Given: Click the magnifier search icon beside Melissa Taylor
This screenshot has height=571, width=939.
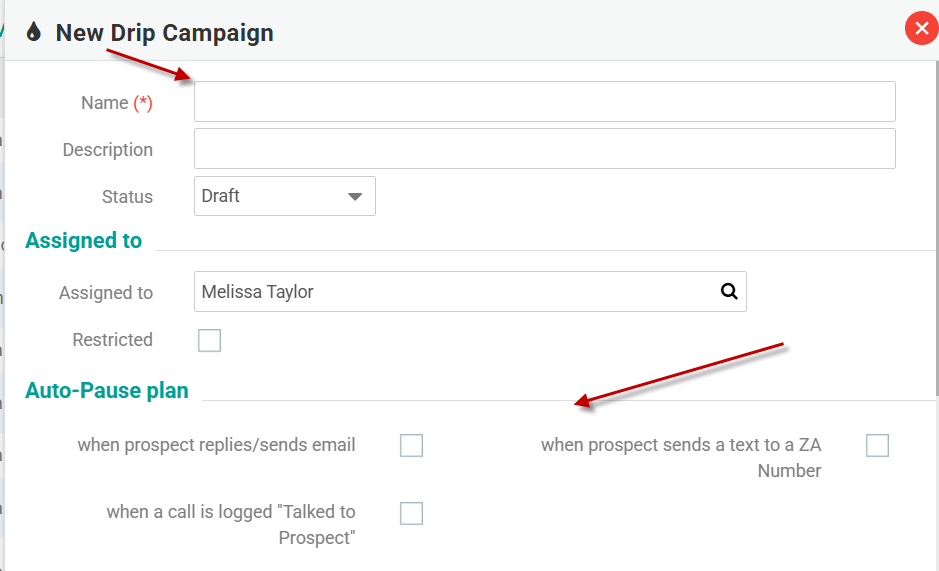Looking at the screenshot, I should click(x=729, y=292).
